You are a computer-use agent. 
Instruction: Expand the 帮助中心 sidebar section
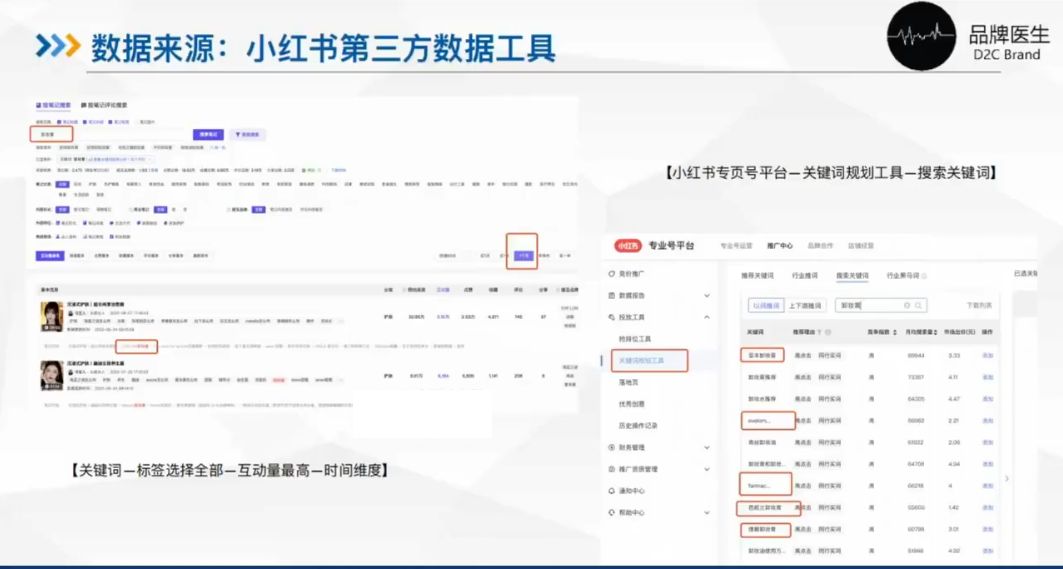click(706, 513)
